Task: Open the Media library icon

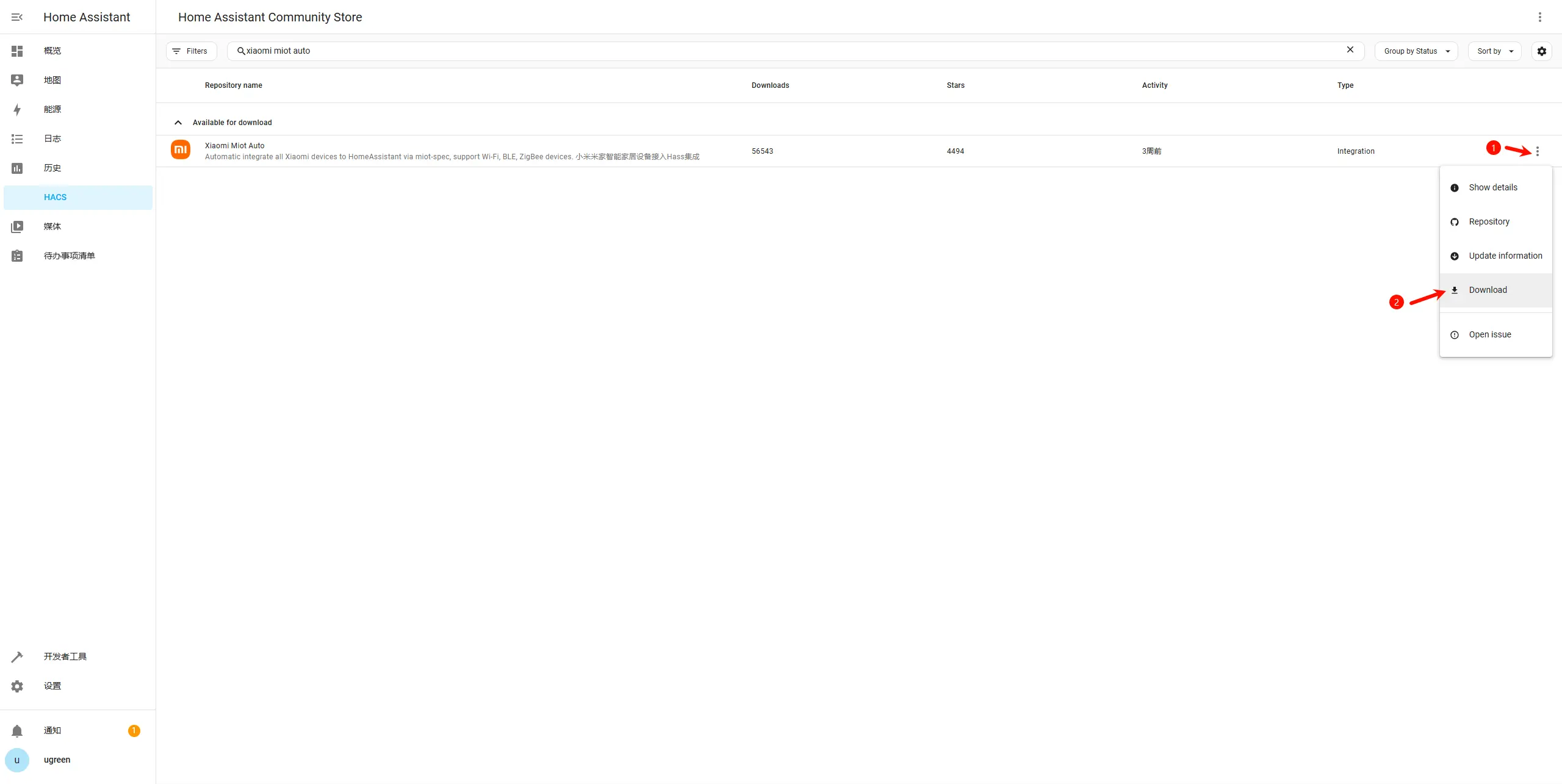Action: coord(17,227)
